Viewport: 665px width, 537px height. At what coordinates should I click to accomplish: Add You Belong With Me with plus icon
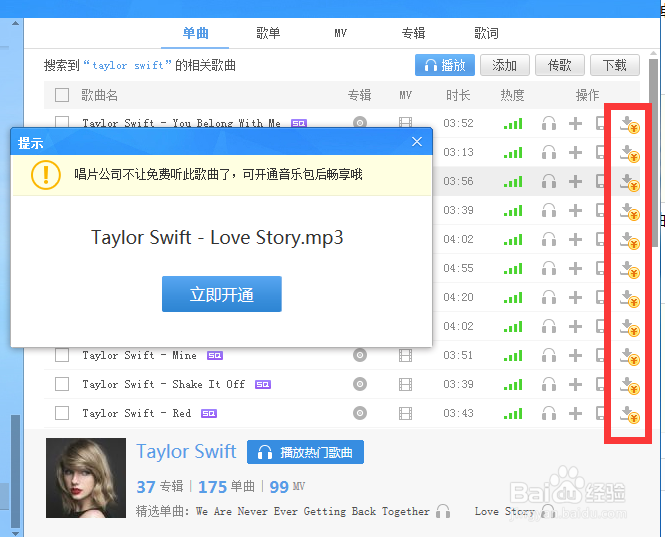click(575, 123)
